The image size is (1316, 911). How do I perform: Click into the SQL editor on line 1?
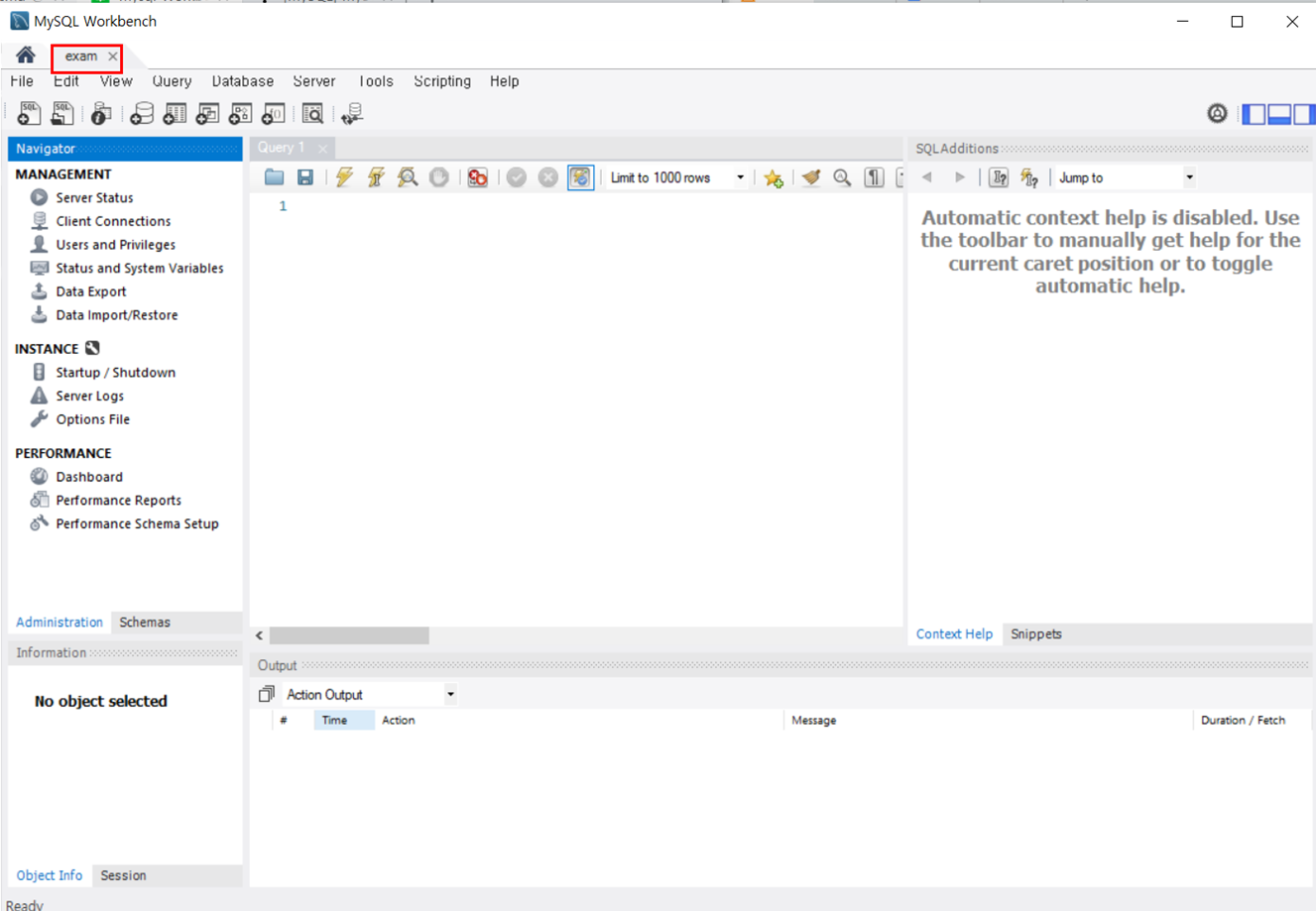pos(595,206)
